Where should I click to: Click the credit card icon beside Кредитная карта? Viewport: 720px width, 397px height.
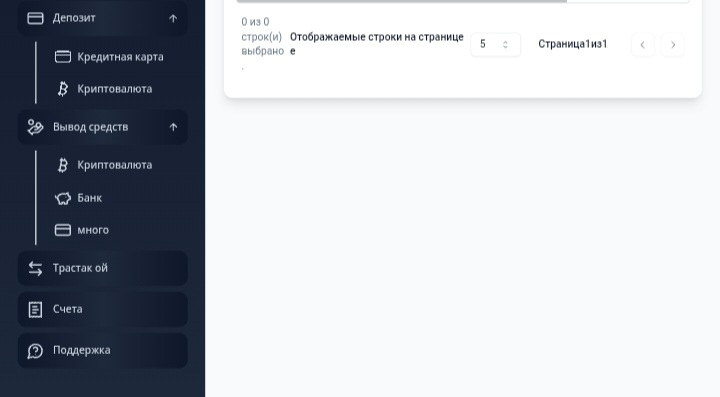(63, 57)
